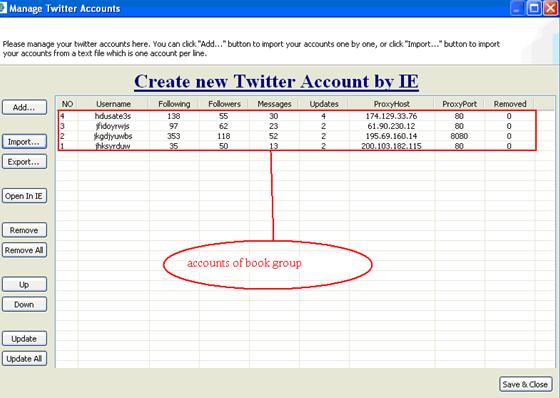Sort by Messages column header

click(x=274, y=104)
